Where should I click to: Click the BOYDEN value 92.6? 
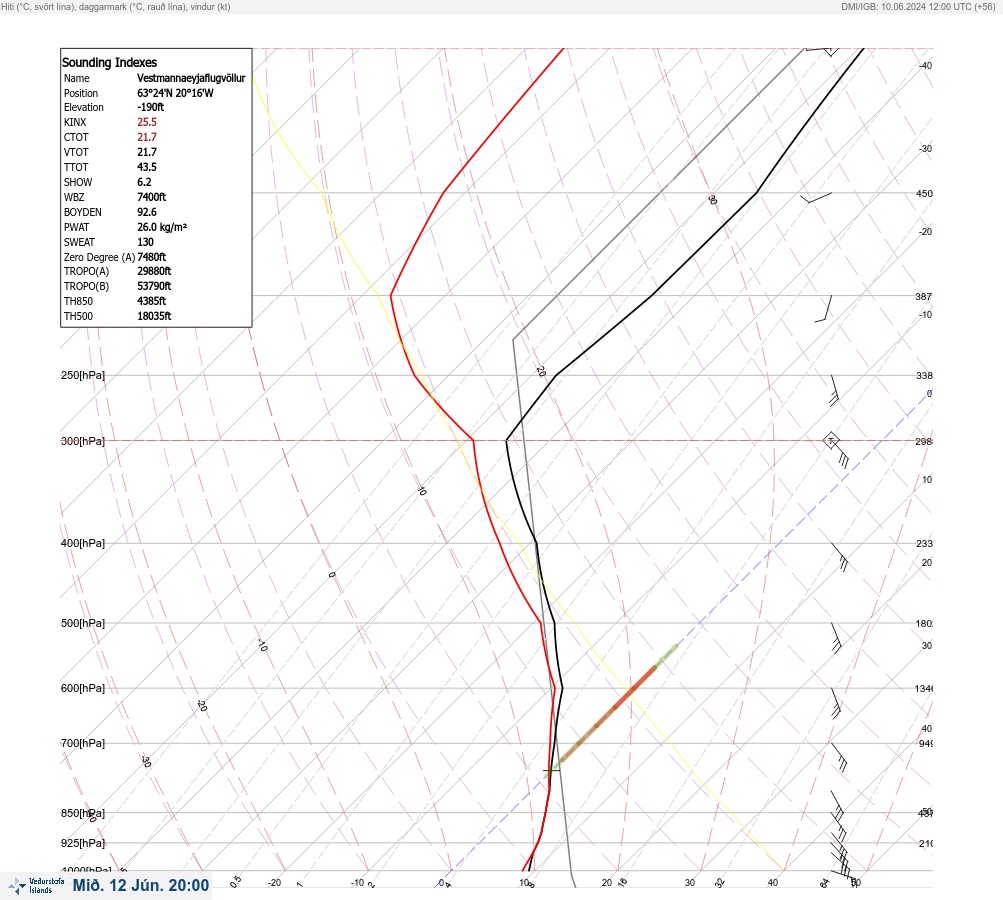point(146,212)
